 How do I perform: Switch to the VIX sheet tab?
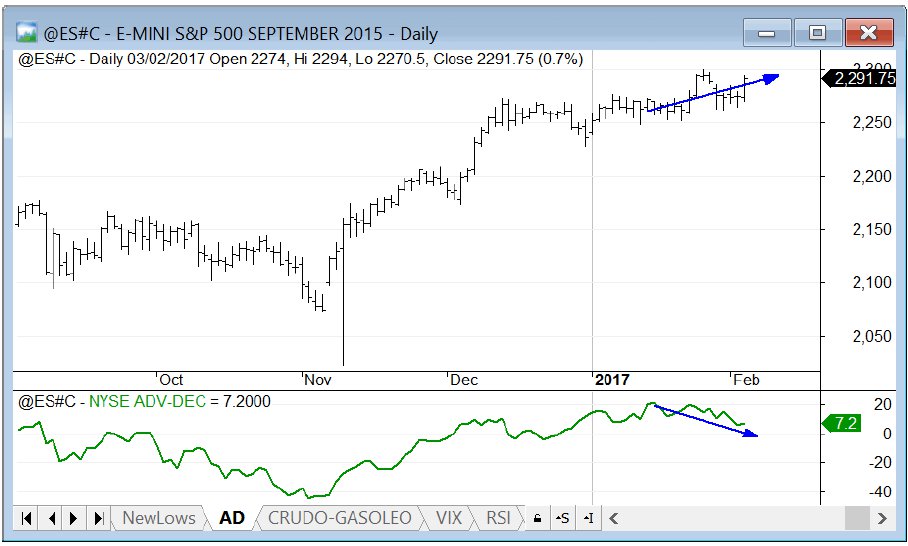pos(449,518)
